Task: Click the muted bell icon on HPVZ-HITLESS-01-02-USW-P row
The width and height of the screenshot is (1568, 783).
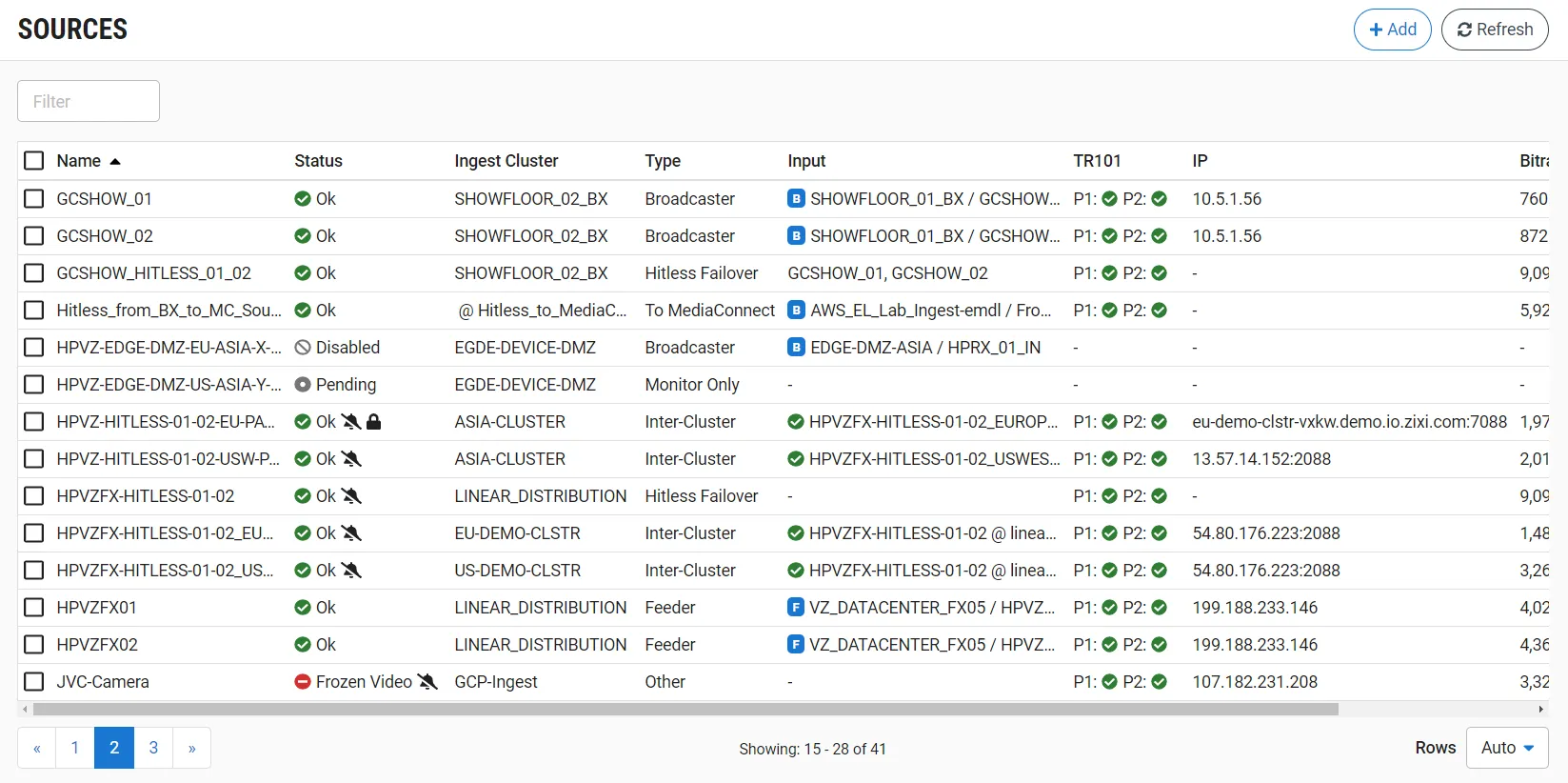Action: coord(351,459)
